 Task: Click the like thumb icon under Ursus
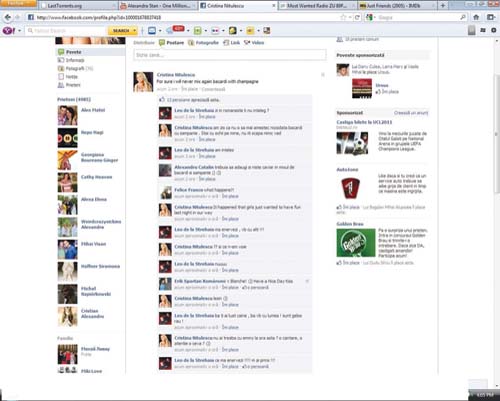click(378, 92)
